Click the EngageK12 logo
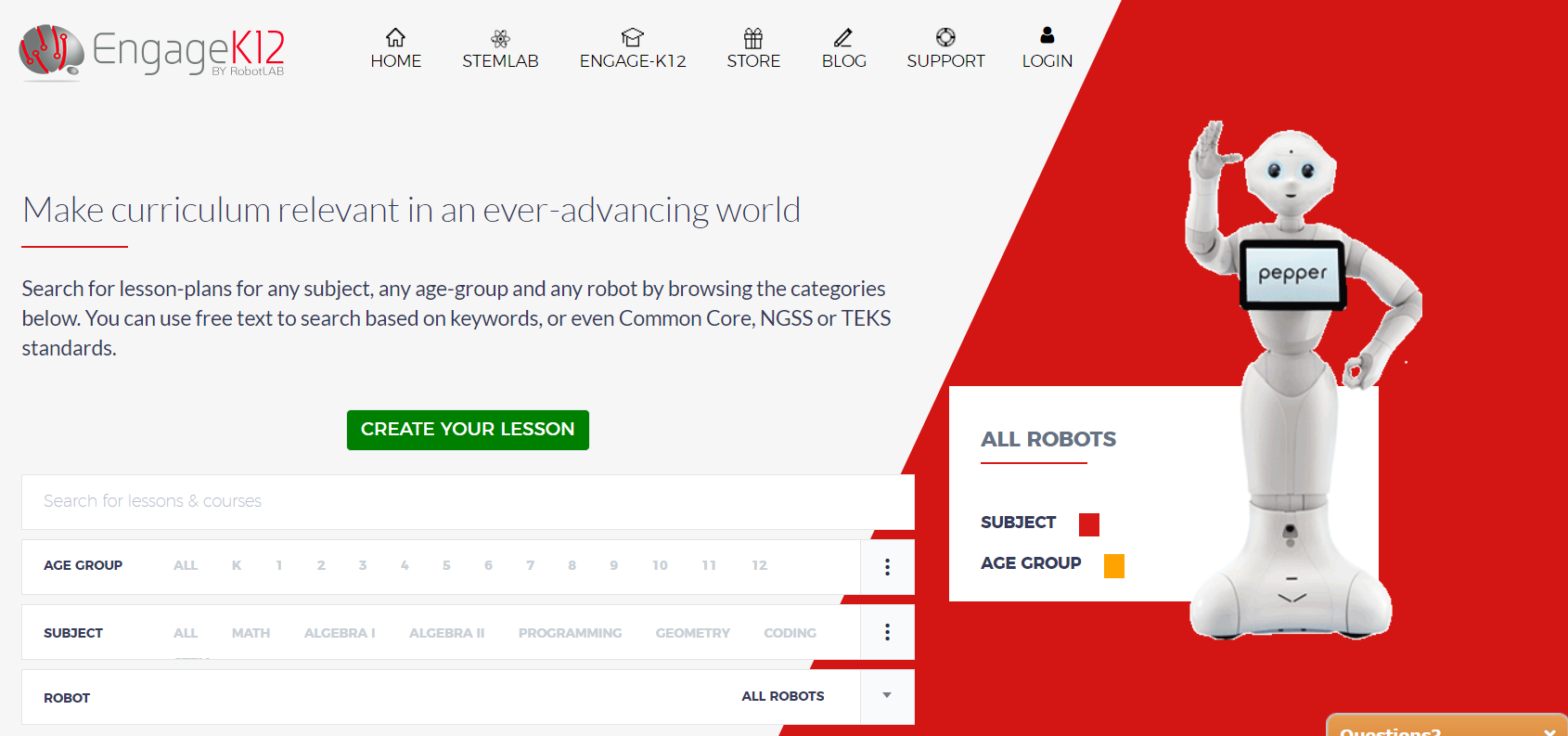The image size is (1568, 736). 153,51
